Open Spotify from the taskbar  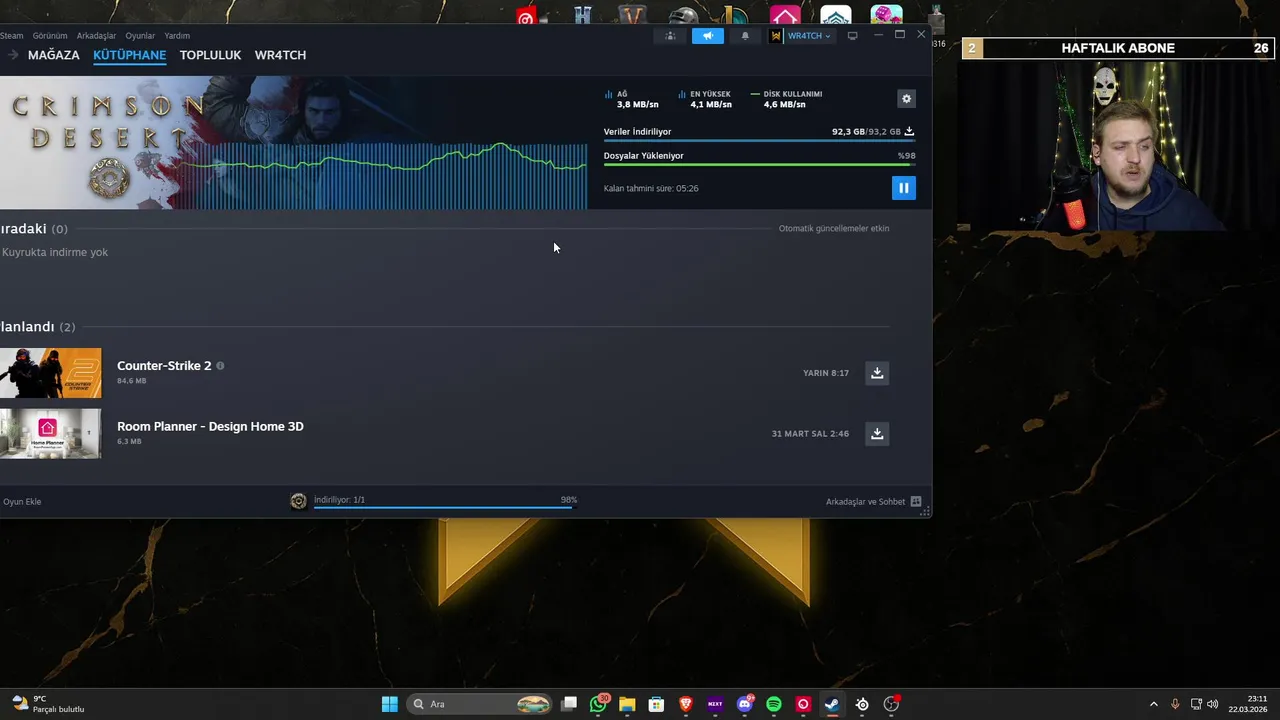coord(774,704)
